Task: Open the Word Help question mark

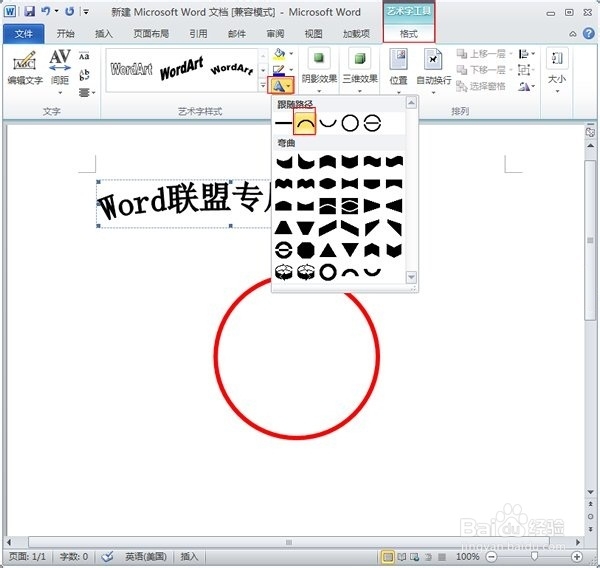Action: (589, 34)
